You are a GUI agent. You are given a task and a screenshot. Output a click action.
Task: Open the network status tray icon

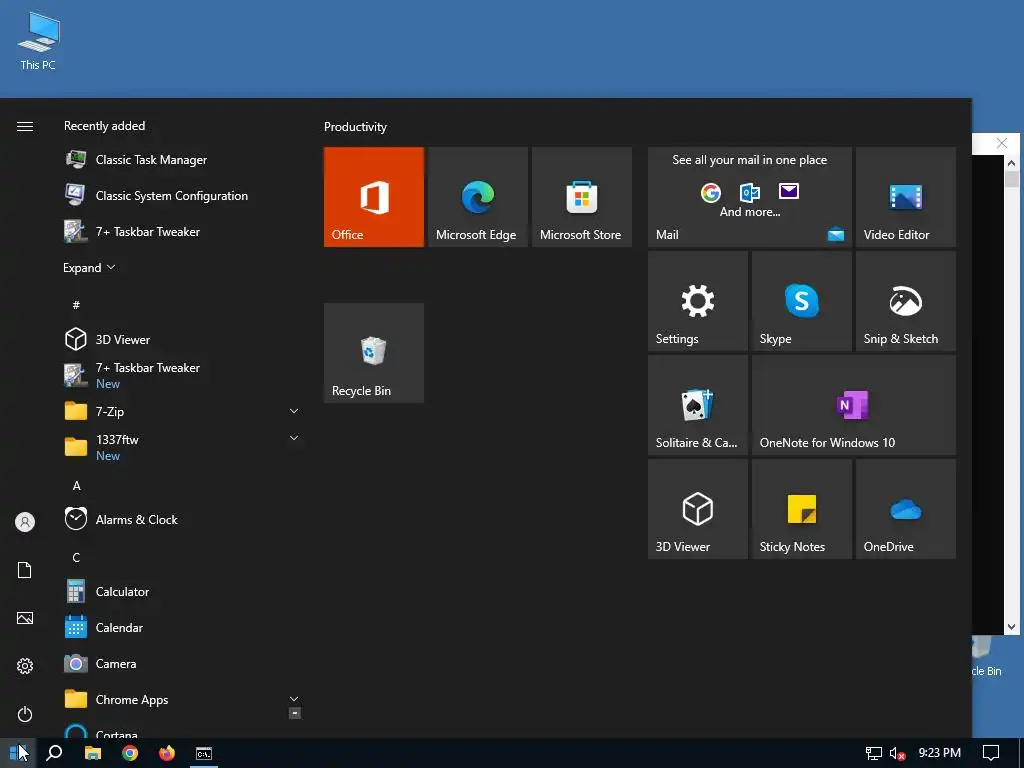click(x=874, y=754)
